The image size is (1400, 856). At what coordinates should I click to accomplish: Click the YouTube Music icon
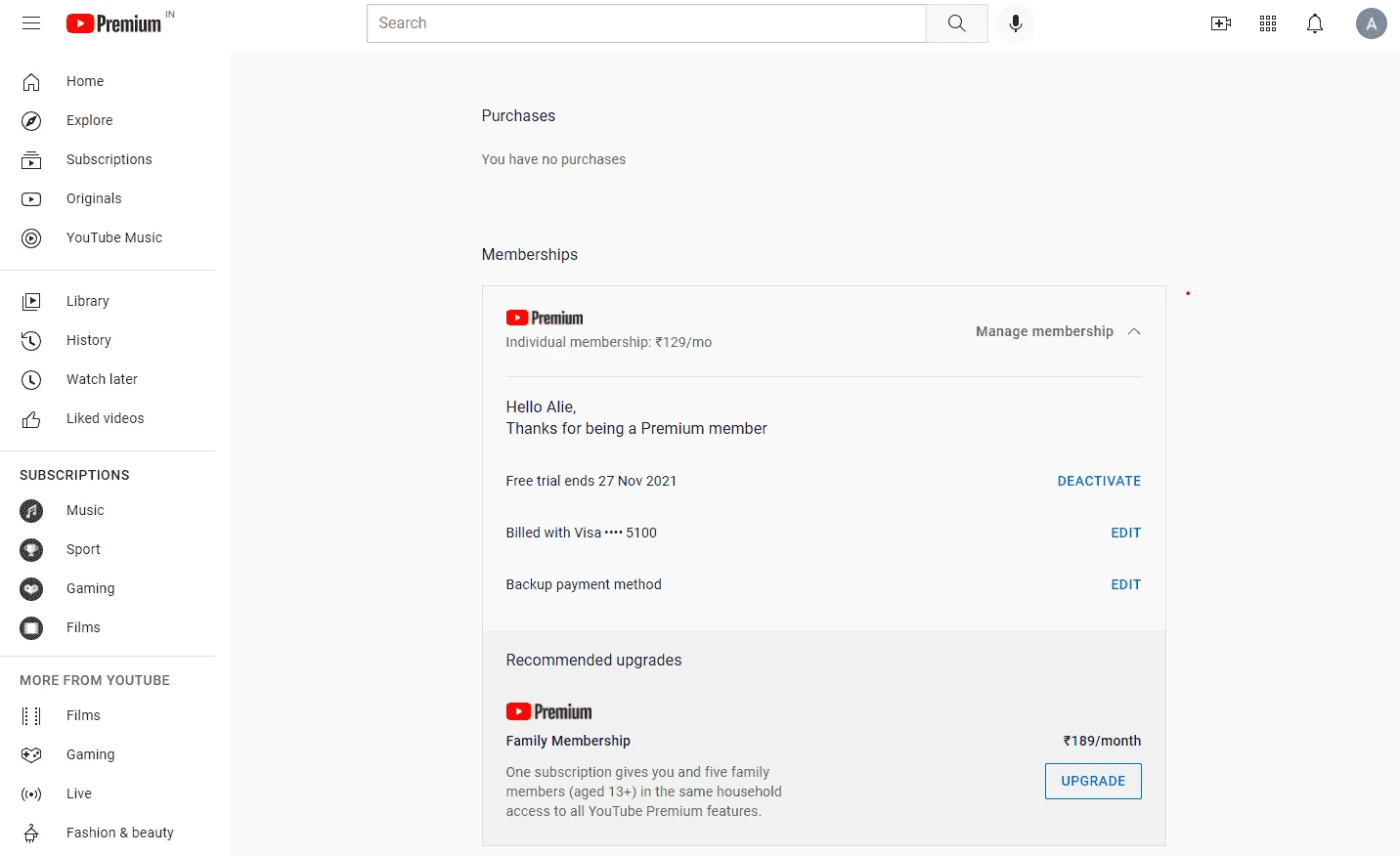31,238
